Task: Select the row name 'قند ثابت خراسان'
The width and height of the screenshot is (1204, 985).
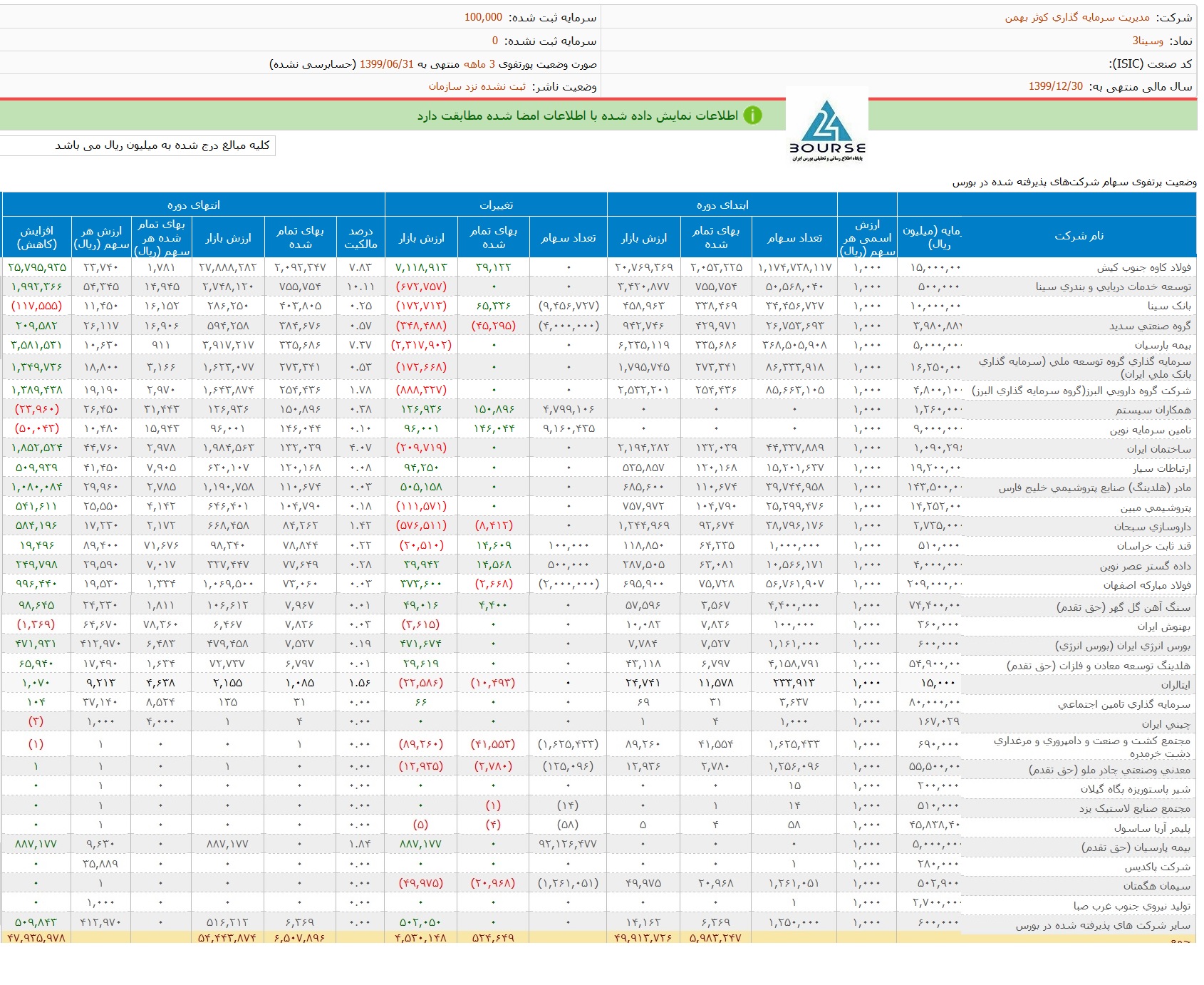Action: [x=1153, y=546]
